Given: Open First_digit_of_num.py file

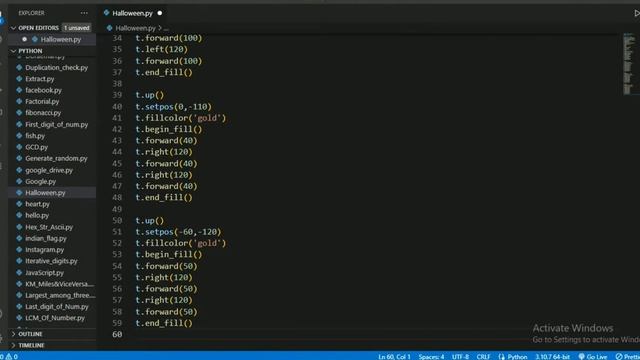Looking at the screenshot, I should 56,124.
